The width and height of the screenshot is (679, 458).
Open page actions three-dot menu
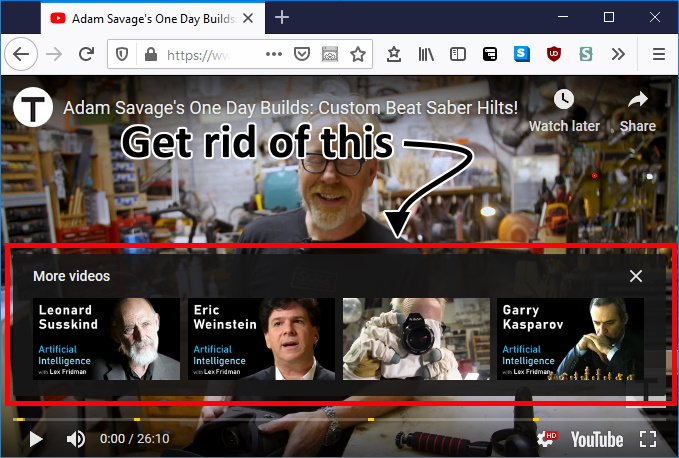coord(274,54)
